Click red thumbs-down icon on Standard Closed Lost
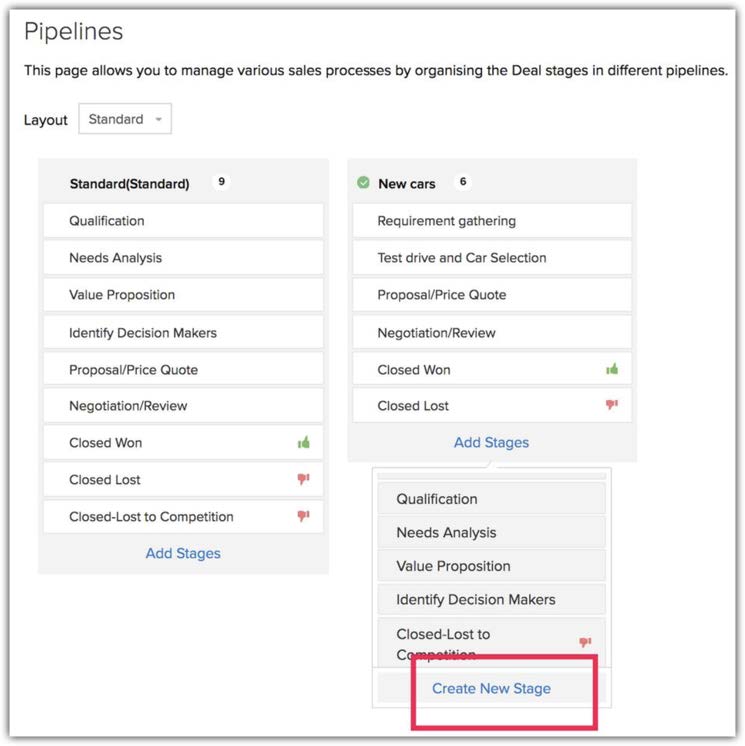 pyautogui.click(x=303, y=479)
